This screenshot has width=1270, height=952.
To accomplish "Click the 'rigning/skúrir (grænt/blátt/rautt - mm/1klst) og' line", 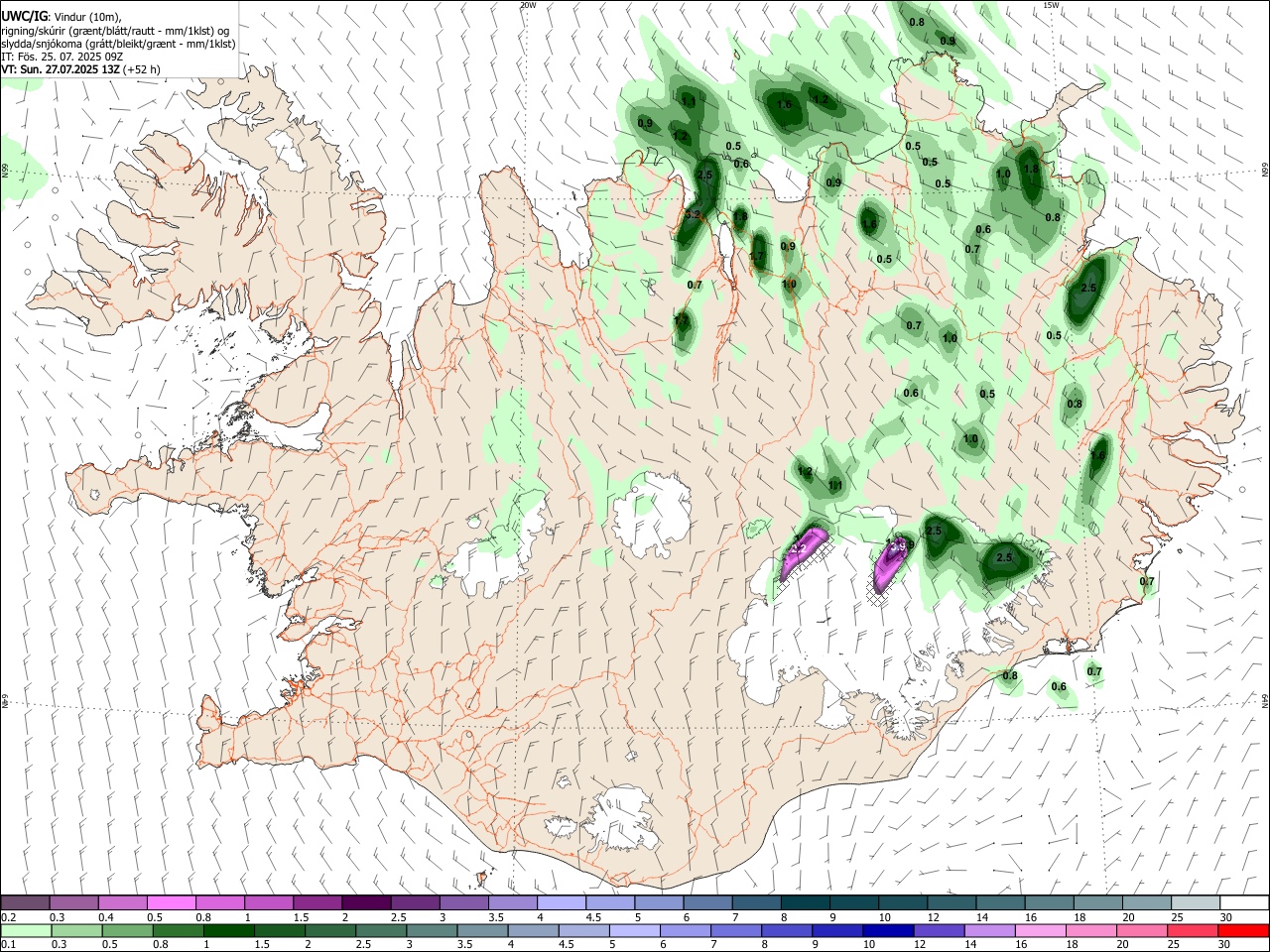I will (116, 30).
